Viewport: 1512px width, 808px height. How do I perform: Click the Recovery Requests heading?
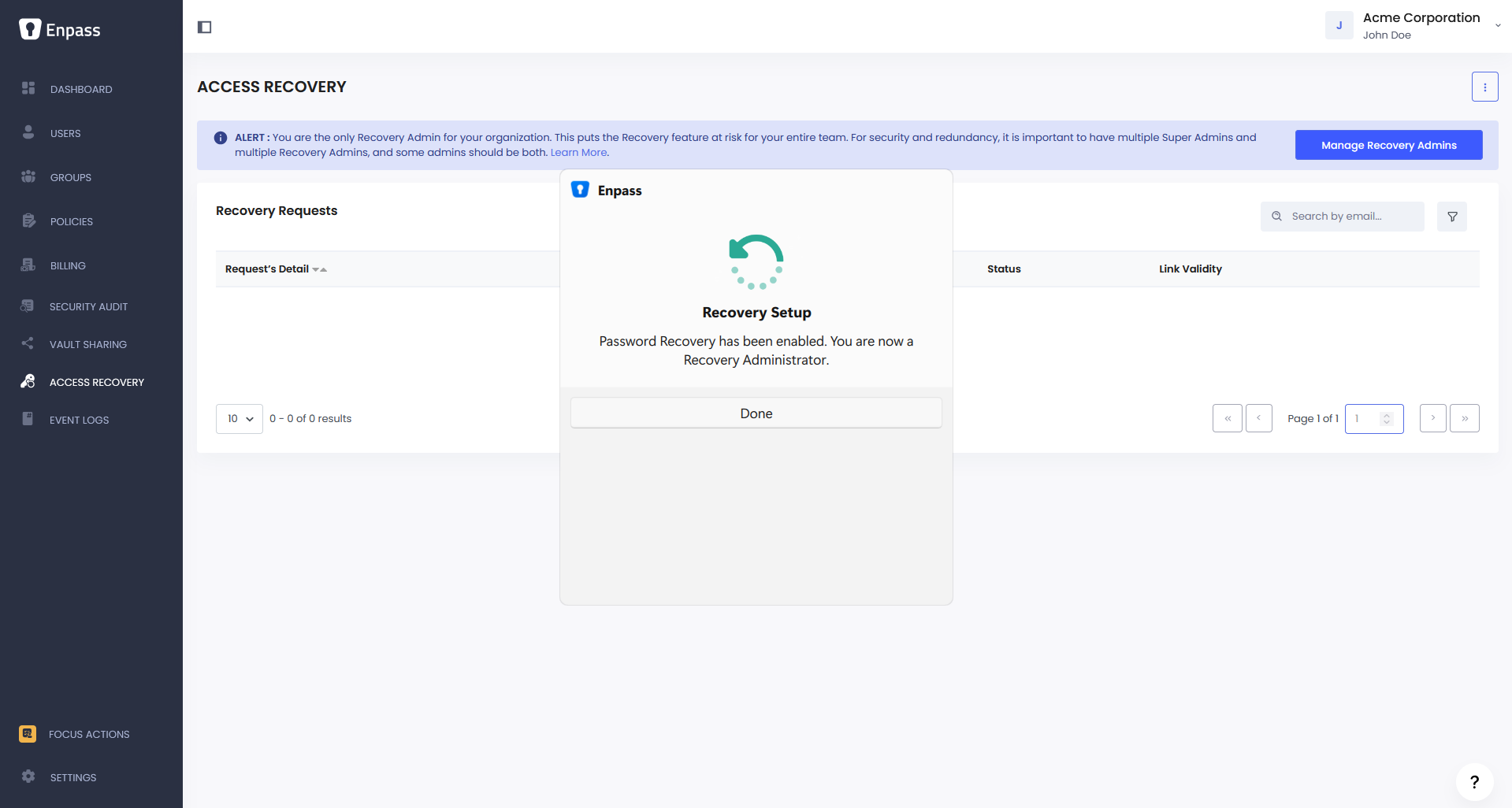(x=277, y=211)
